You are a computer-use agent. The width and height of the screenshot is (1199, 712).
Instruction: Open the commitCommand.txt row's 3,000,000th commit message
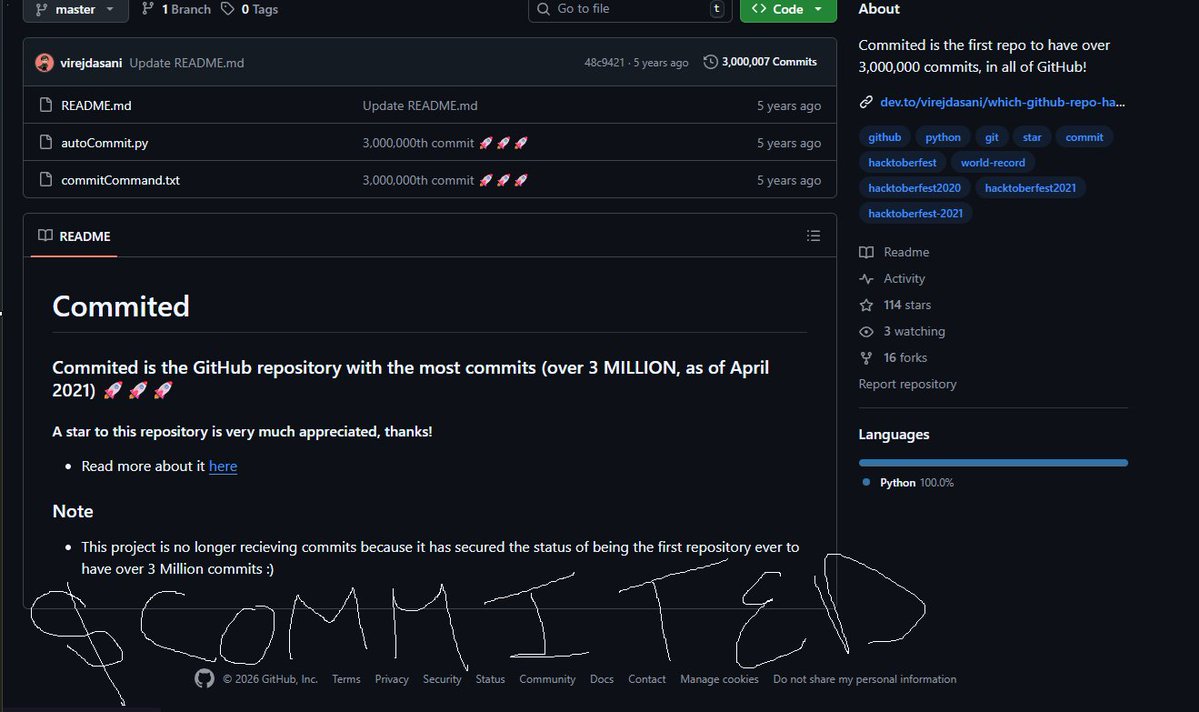point(445,180)
